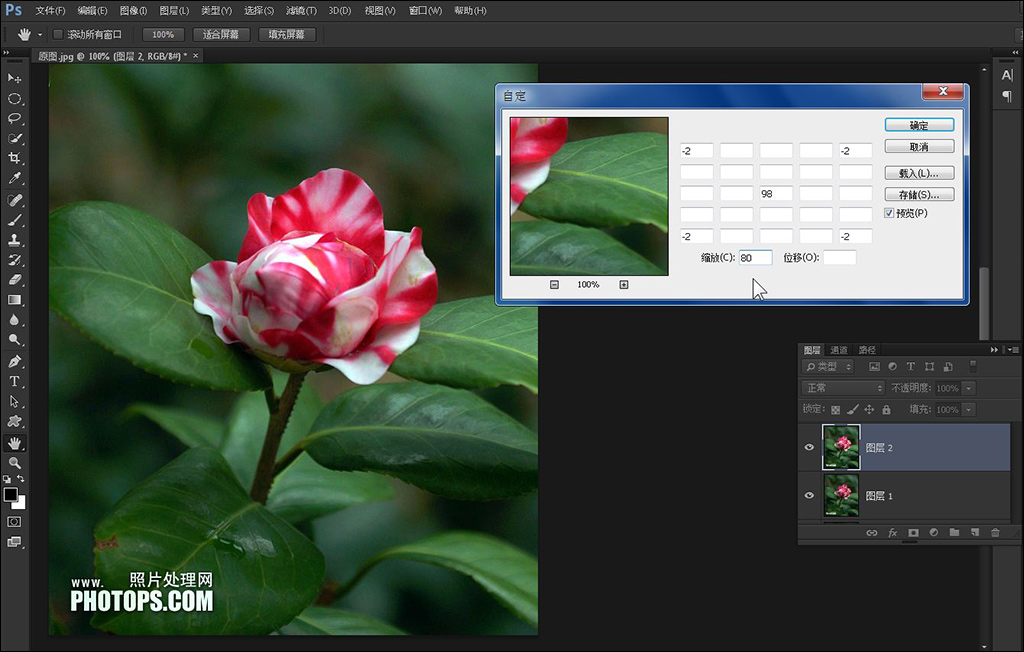The image size is (1024, 652).
Task: Select the Quick Selection tool
Action: click(14, 139)
